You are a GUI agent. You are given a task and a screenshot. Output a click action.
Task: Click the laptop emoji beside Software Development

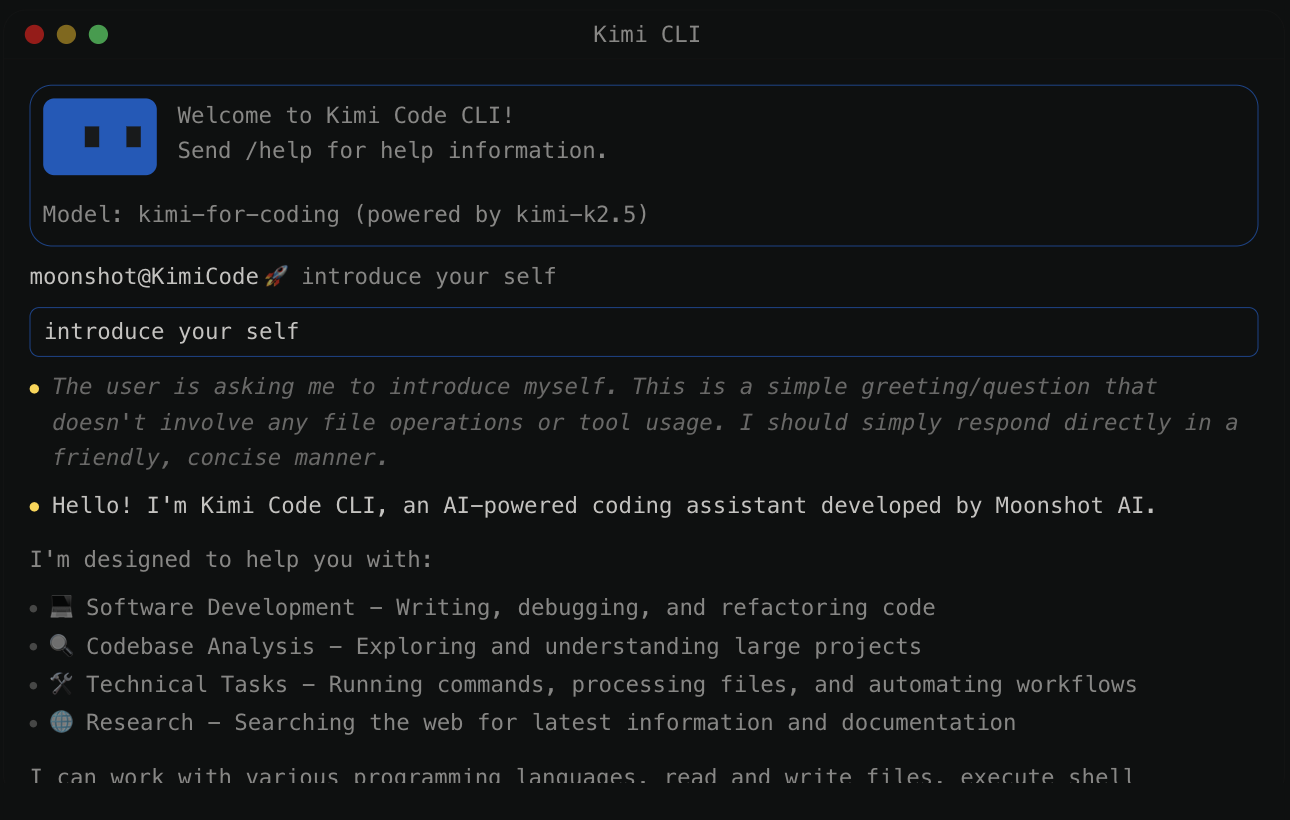61,606
